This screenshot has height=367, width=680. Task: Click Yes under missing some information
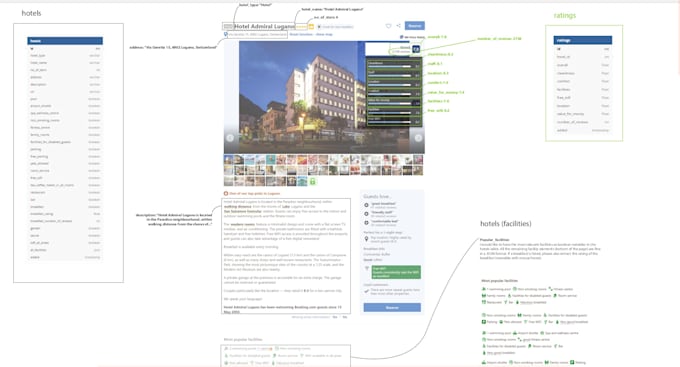pos(335,317)
